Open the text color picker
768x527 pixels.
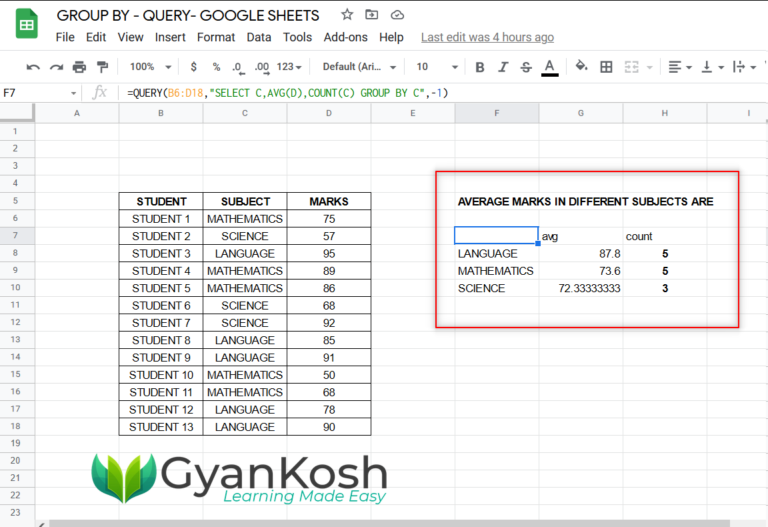point(550,67)
